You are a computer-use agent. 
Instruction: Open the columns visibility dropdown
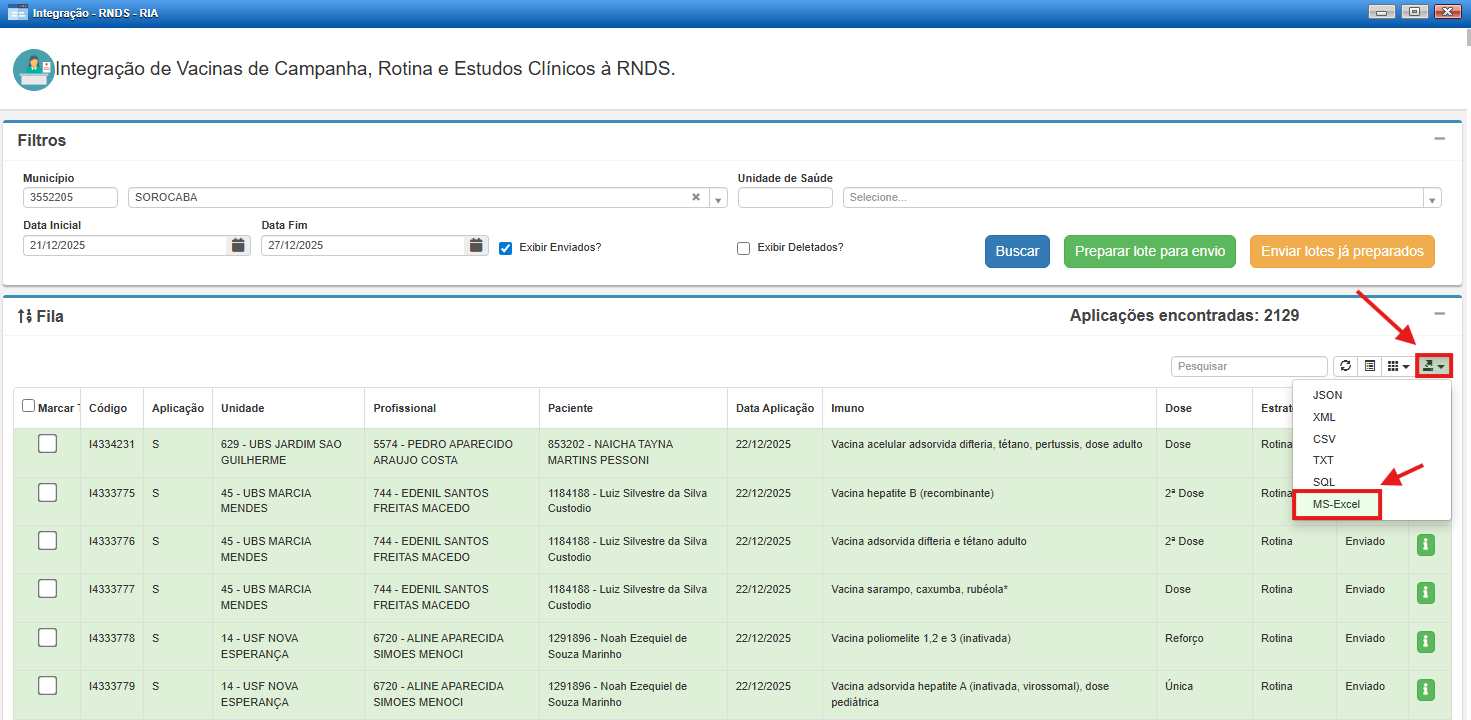click(x=1398, y=367)
